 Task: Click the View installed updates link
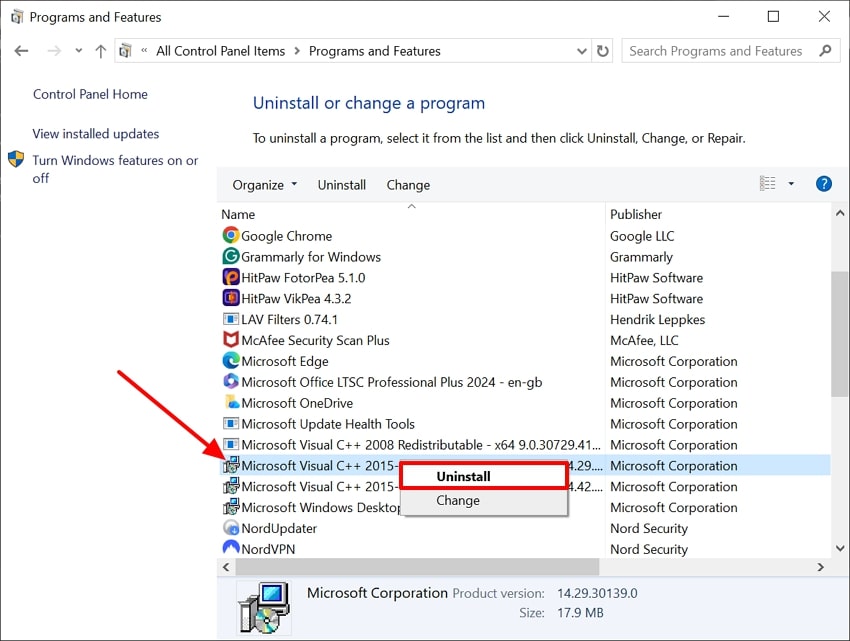(x=95, y=133)
